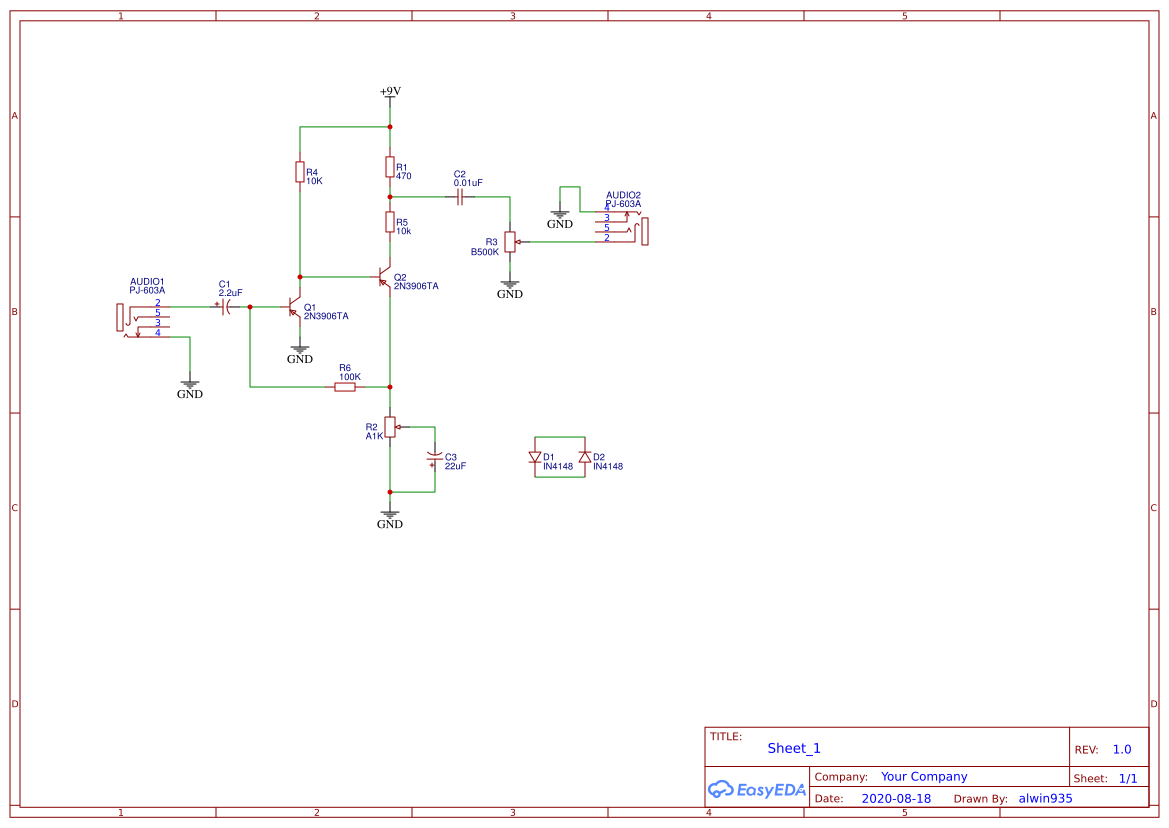Select the drawn by name alwin935
Viewport: 1169px width, 828px height.
(1045, 799)
